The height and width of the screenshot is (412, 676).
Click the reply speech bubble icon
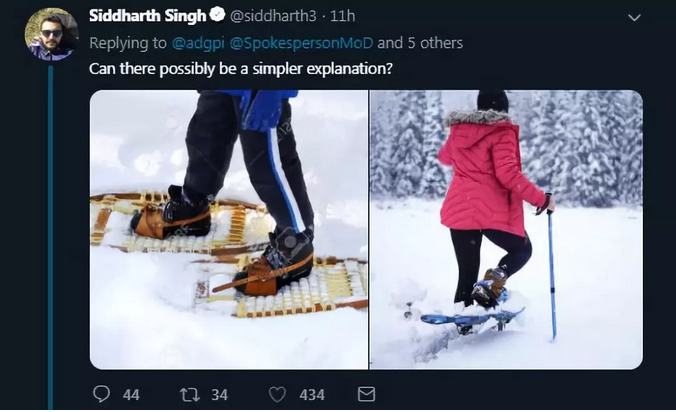101,394
